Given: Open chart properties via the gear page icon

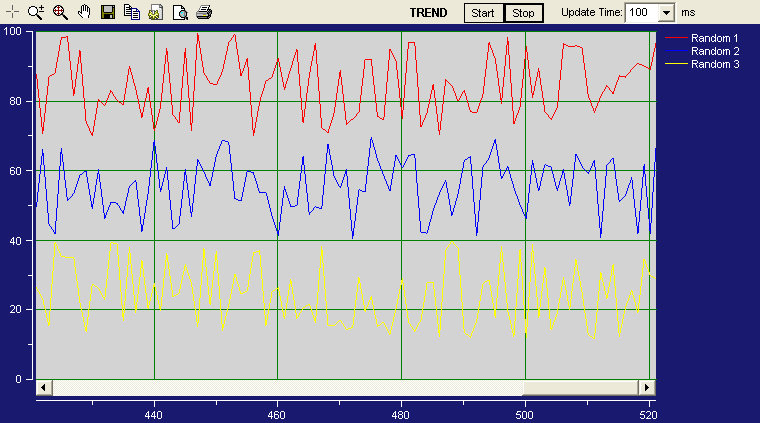Looking at the screenshot, I should coord(156,13).
